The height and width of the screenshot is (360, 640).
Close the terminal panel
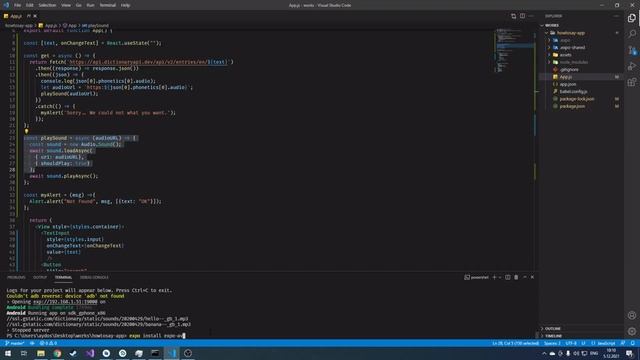[532, 277]
